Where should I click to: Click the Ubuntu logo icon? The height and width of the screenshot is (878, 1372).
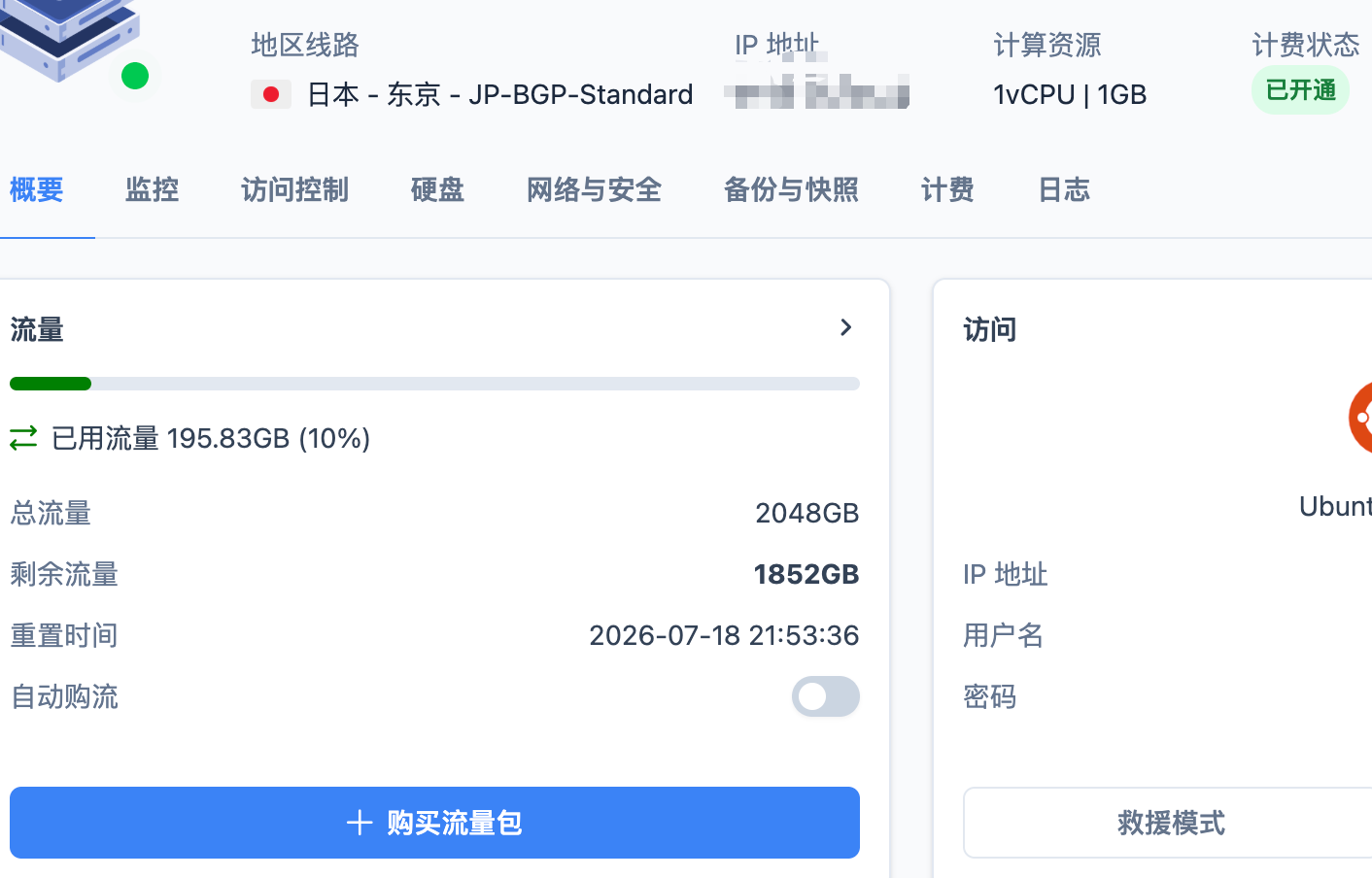point(1360,418)
